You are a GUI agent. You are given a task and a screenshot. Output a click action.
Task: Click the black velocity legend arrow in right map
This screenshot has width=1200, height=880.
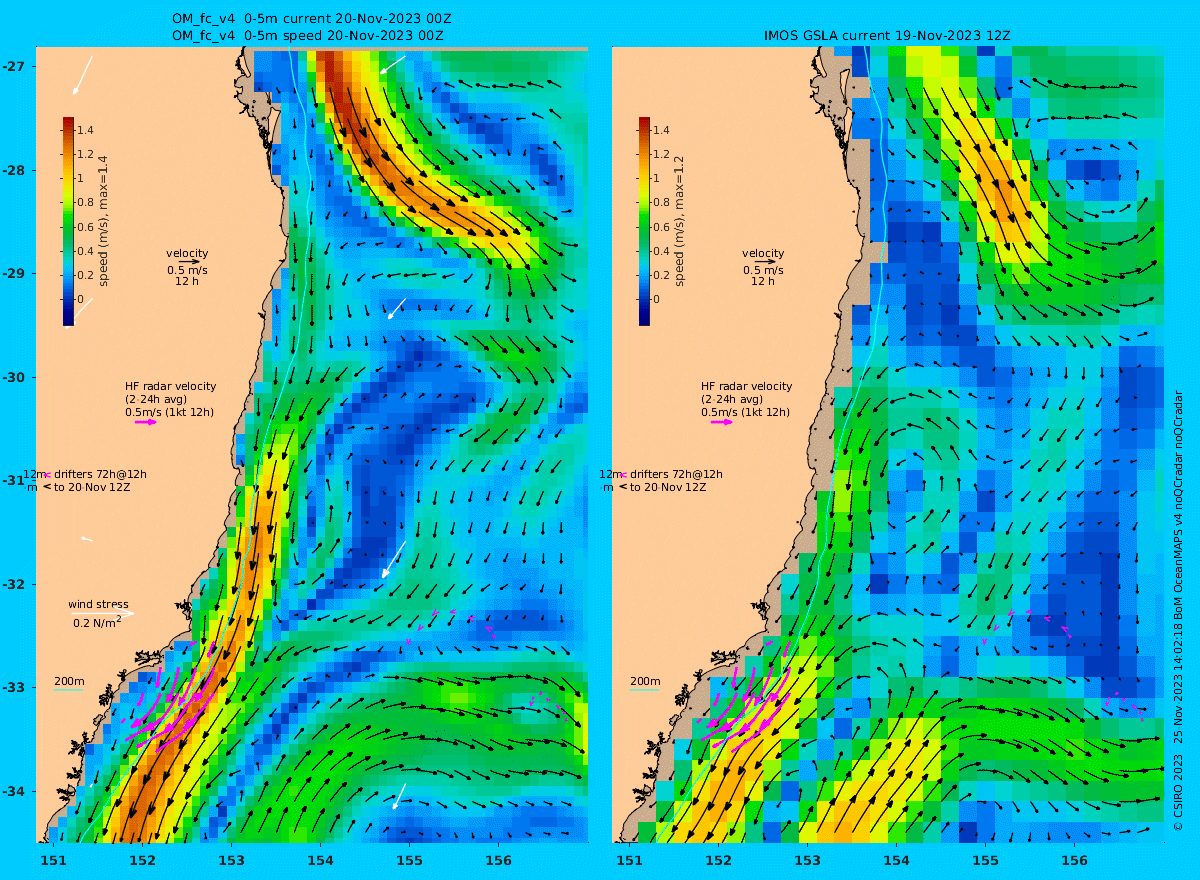click(765, 262)
